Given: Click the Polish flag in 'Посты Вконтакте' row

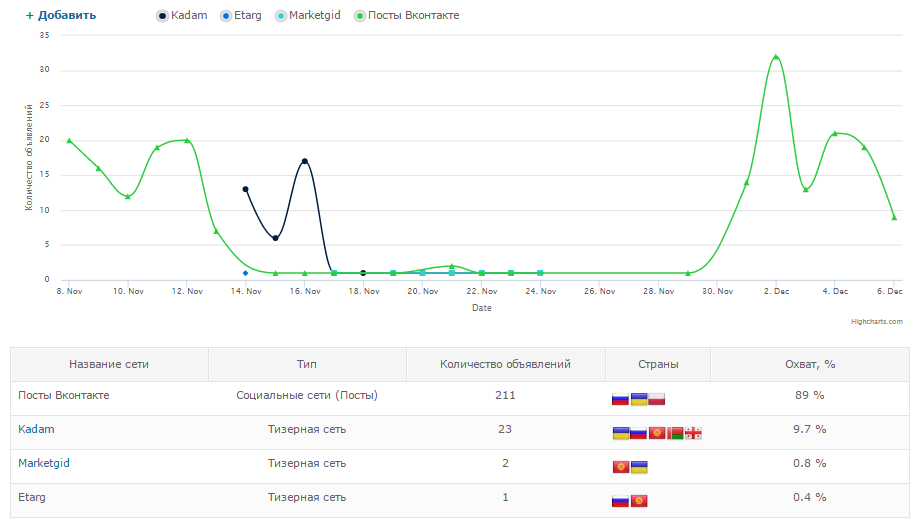Looking at the screenshot, I should tap(656, 400).
